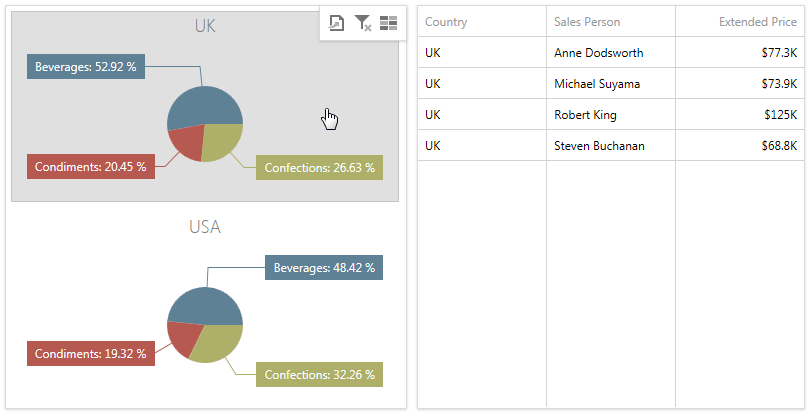Viewport: 808px width, 413px height.
Task: Clear the master filter using funnel icon
Action: coord(363,22)
